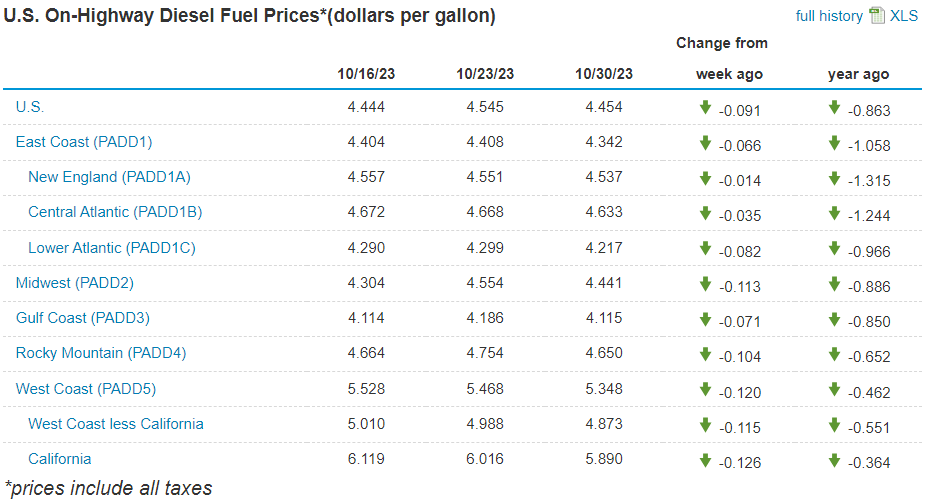Click the California 10/30/23 price value 5.890
Viewport: 925px width, 501px height.
[x=604, y=459]
